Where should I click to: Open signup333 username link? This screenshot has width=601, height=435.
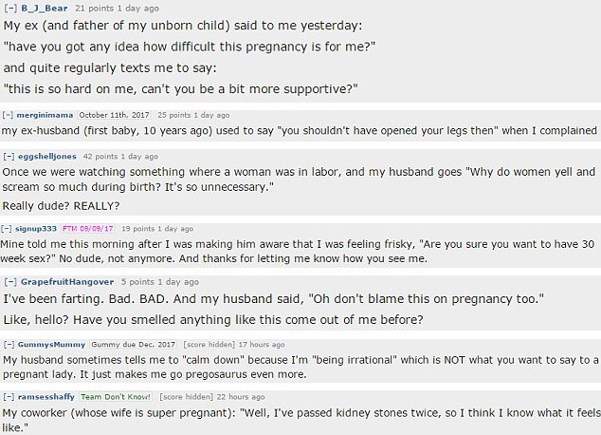click(x=36, y=229)
